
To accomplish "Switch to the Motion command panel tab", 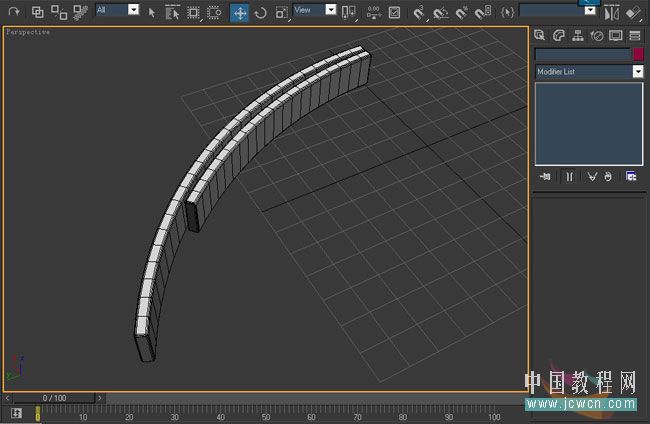I will pyautogui.click(x=597, y=36).
